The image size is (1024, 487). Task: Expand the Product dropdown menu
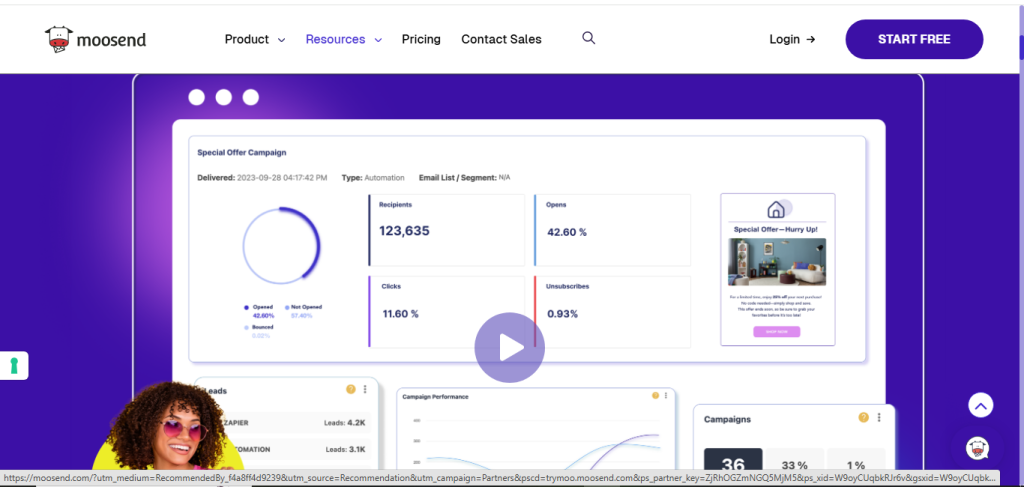pos(254,39)
